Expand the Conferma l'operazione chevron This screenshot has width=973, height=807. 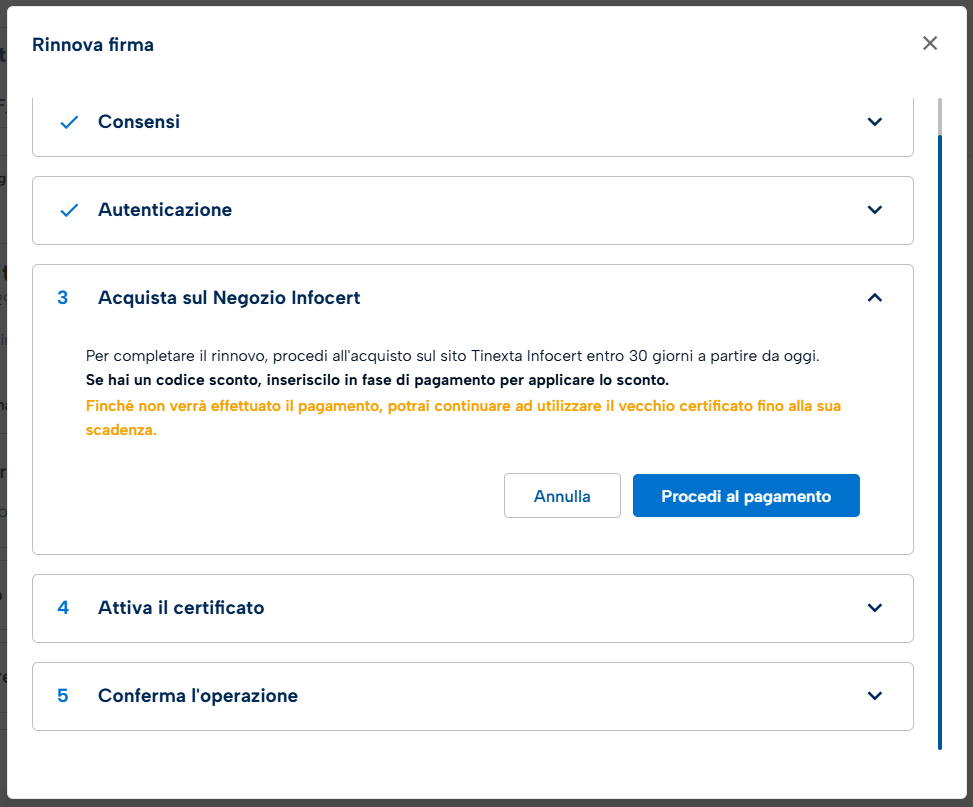[x=875, y=696]
